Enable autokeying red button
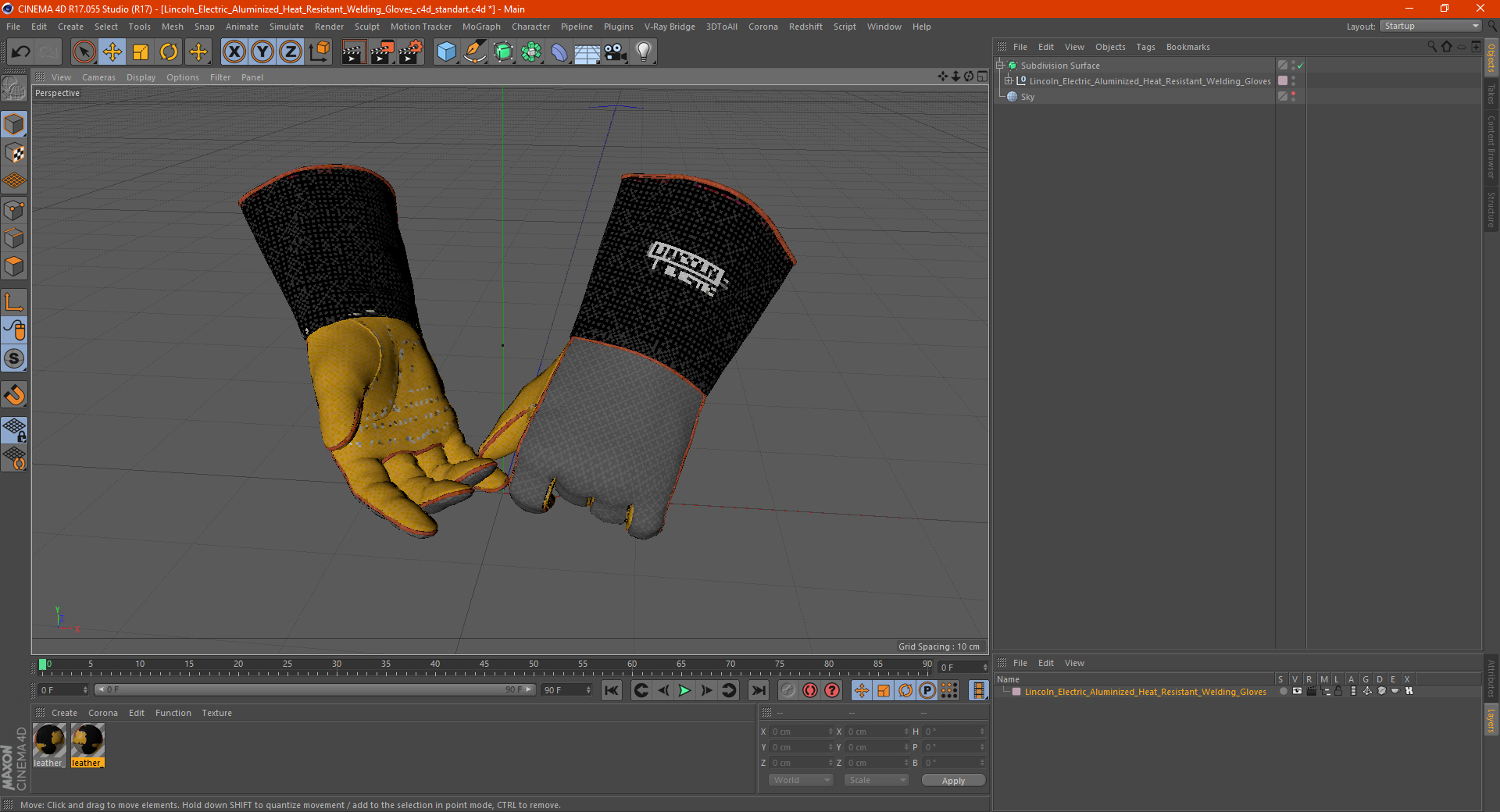The height and width of the screenshot is (812, 1500). pos(810,690)
